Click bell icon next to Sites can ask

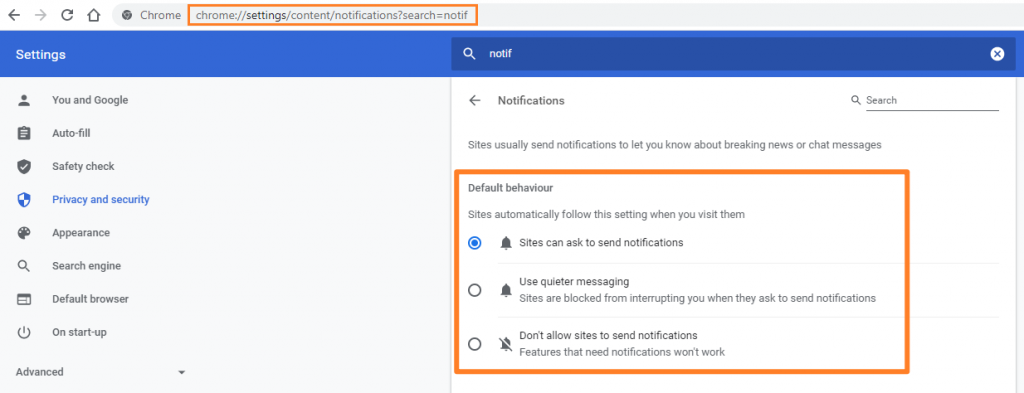pos(505,244)
